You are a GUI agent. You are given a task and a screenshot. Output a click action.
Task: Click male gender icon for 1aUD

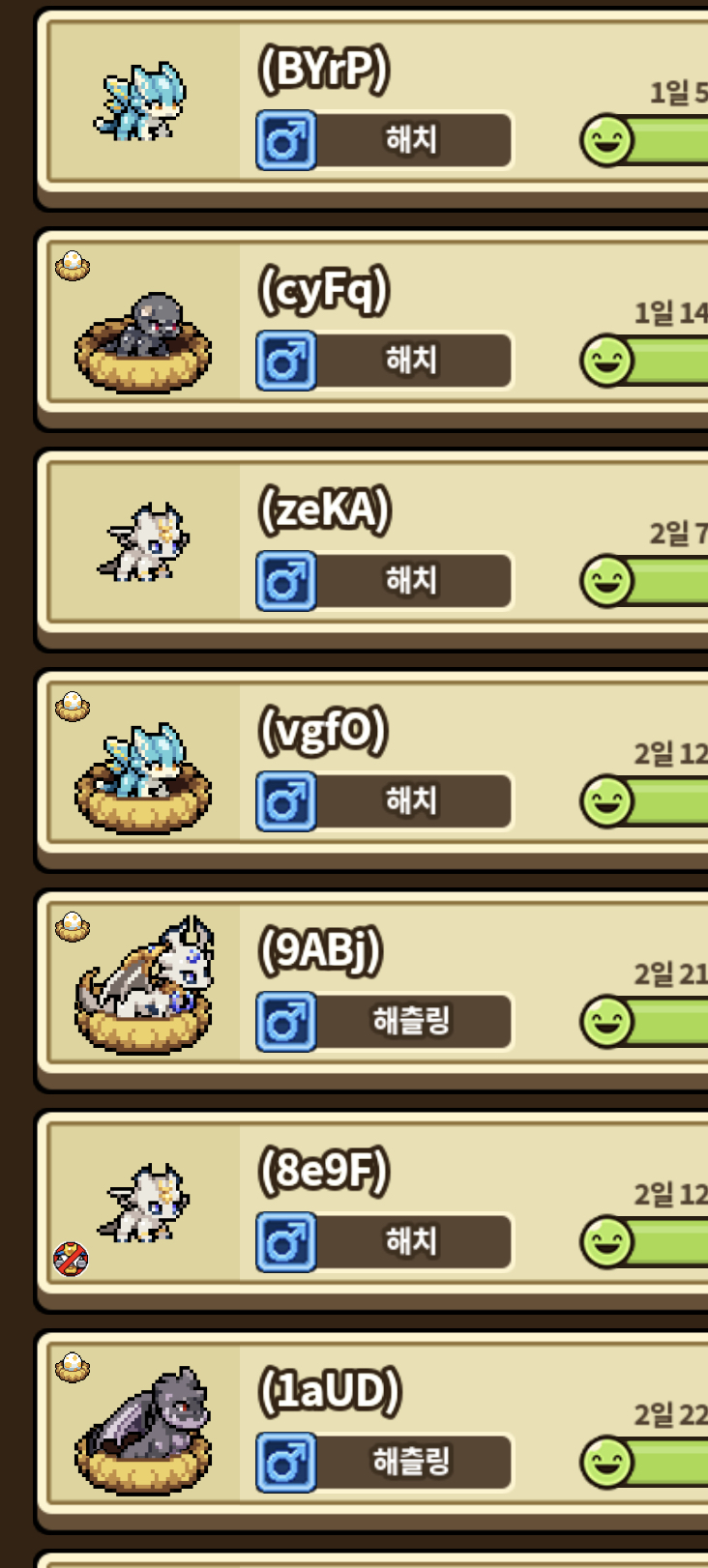(286, 1463)
